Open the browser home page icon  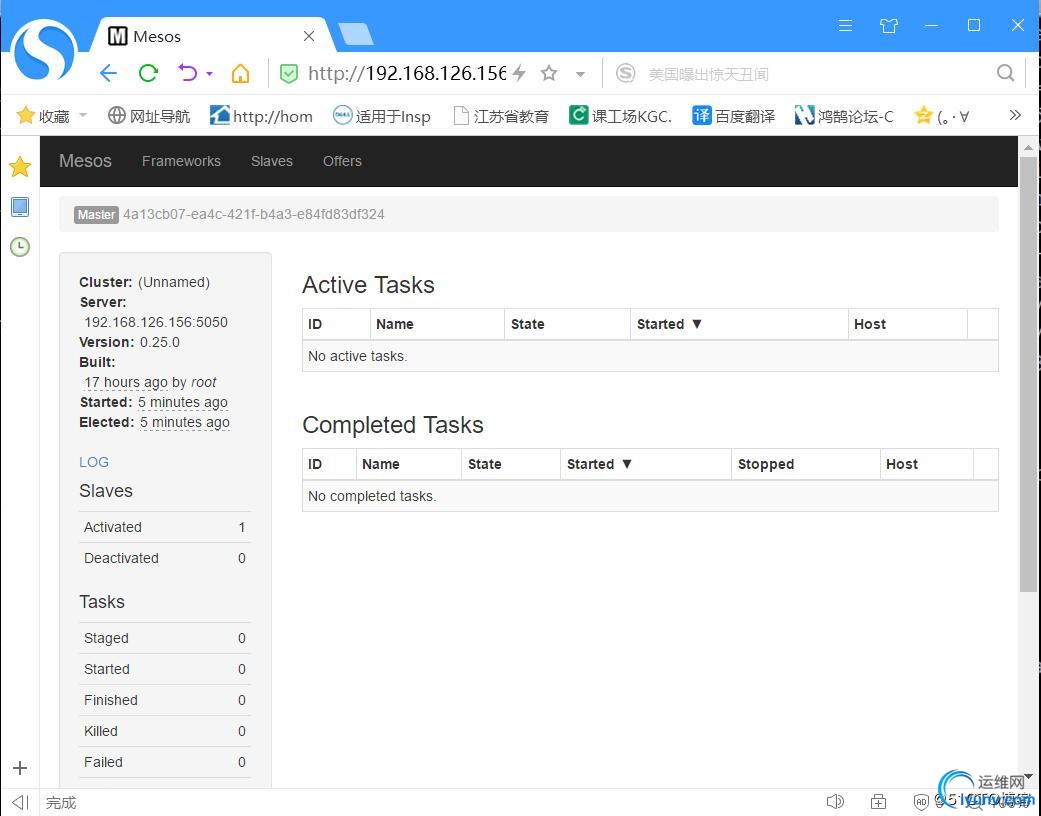240,73
